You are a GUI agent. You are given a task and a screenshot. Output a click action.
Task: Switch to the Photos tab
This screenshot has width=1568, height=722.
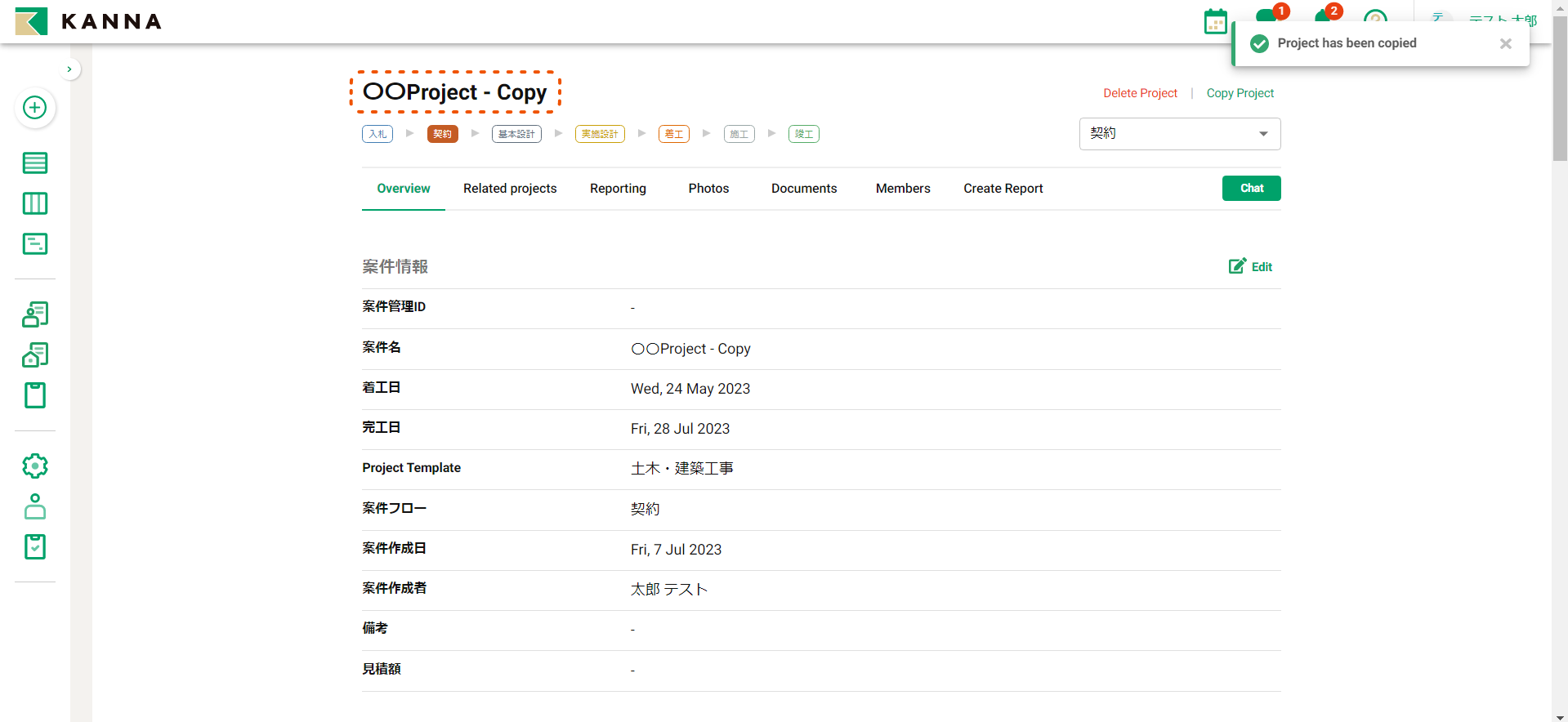708,189
